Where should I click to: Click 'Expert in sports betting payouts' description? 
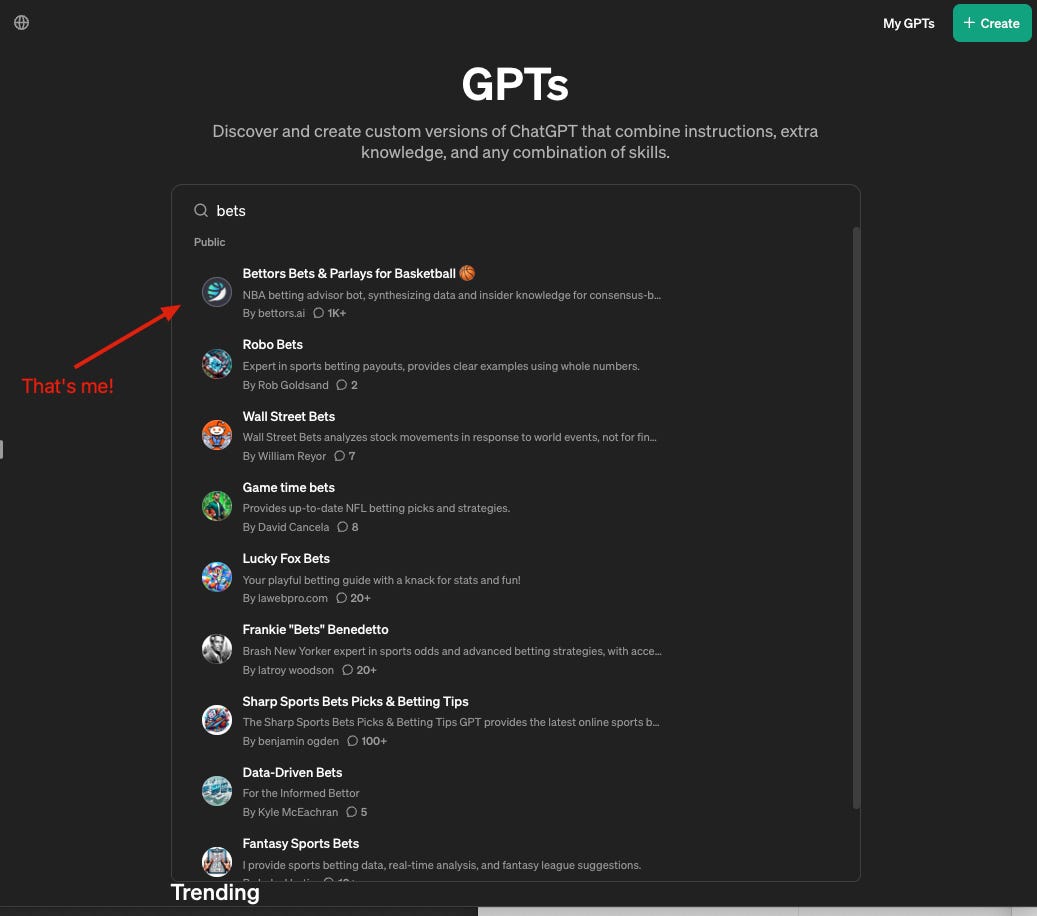(x=441, y=366)
